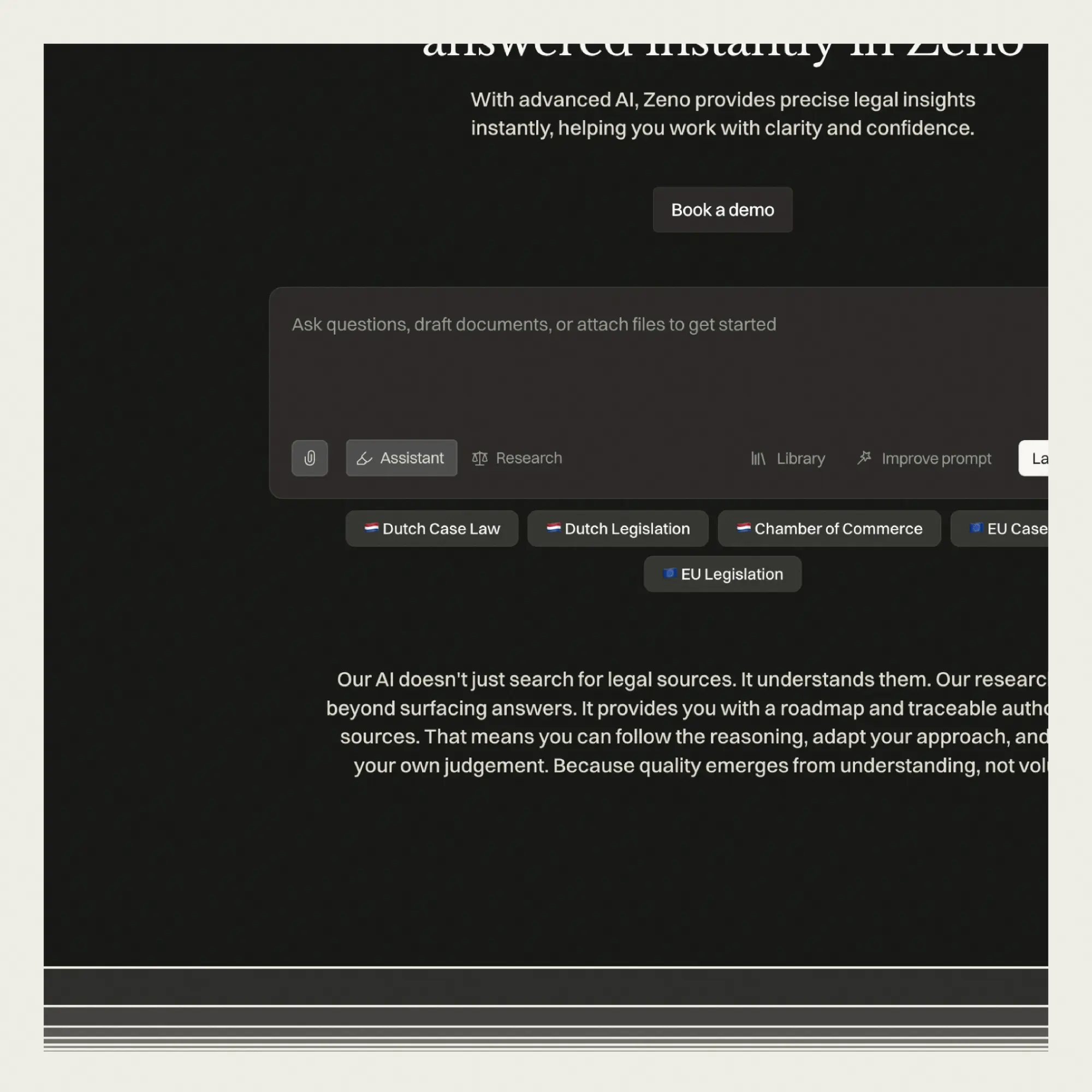Viewport: 1092px width, 1092px height.
Task: Select the Assistant mode tab
Action: coord(412,458)
